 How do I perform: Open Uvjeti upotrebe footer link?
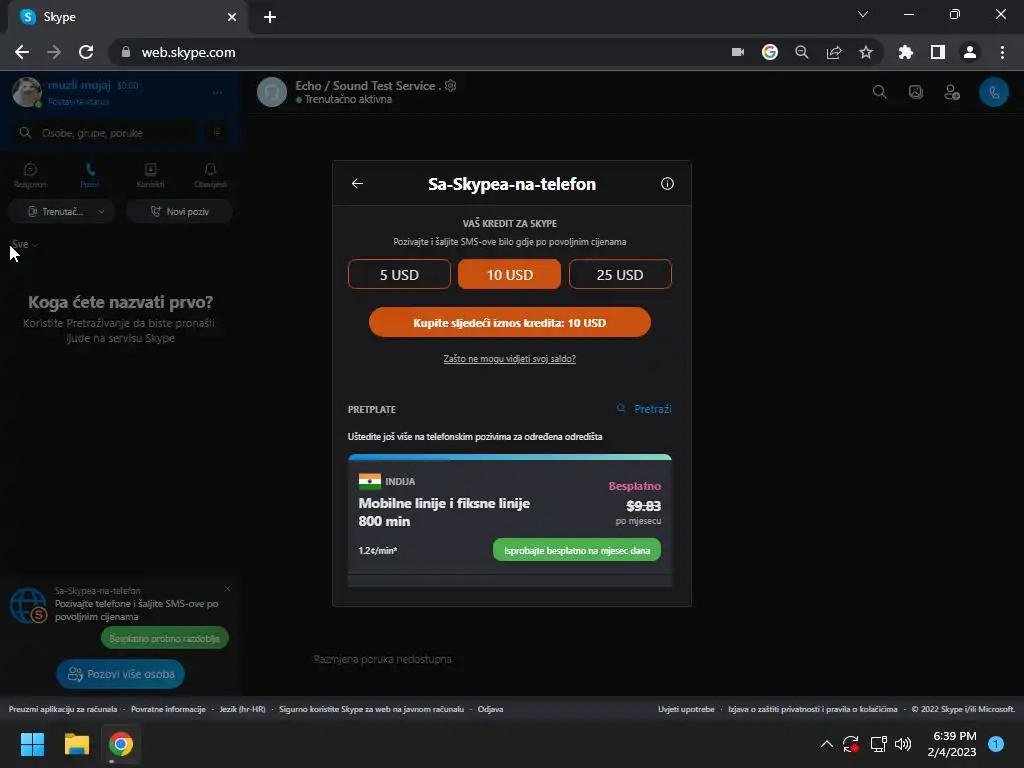[686, 709]
